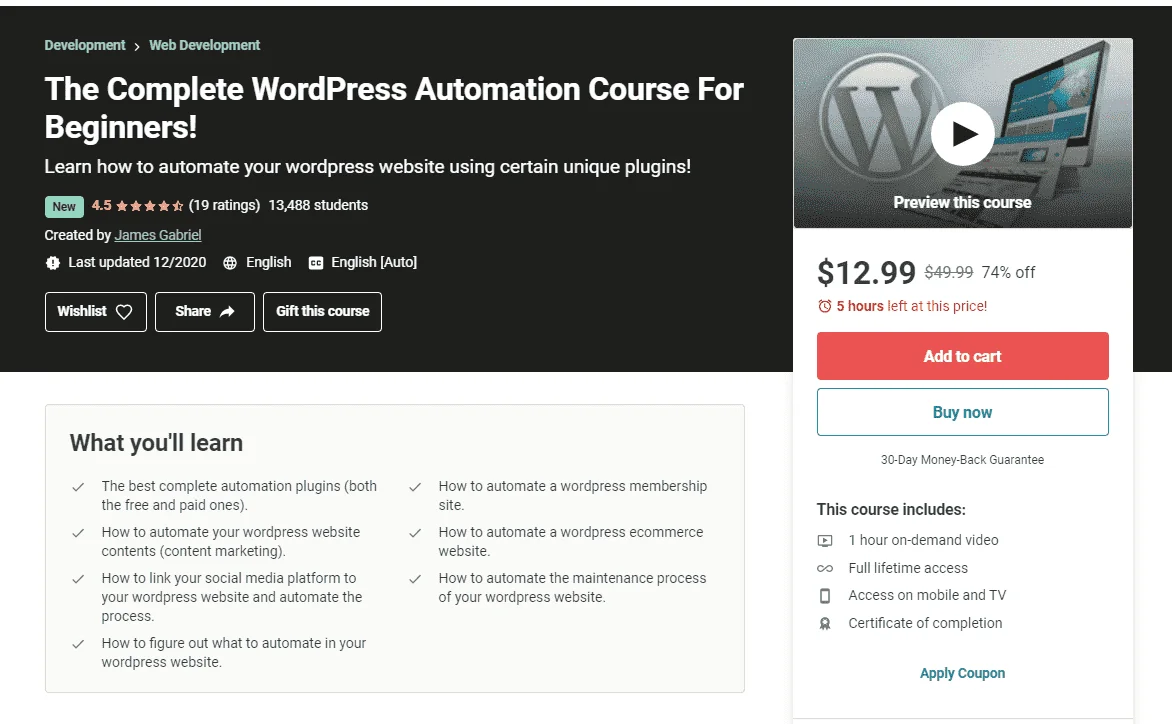
Task: Click the $12.99 price
Action: pos(866,272)
